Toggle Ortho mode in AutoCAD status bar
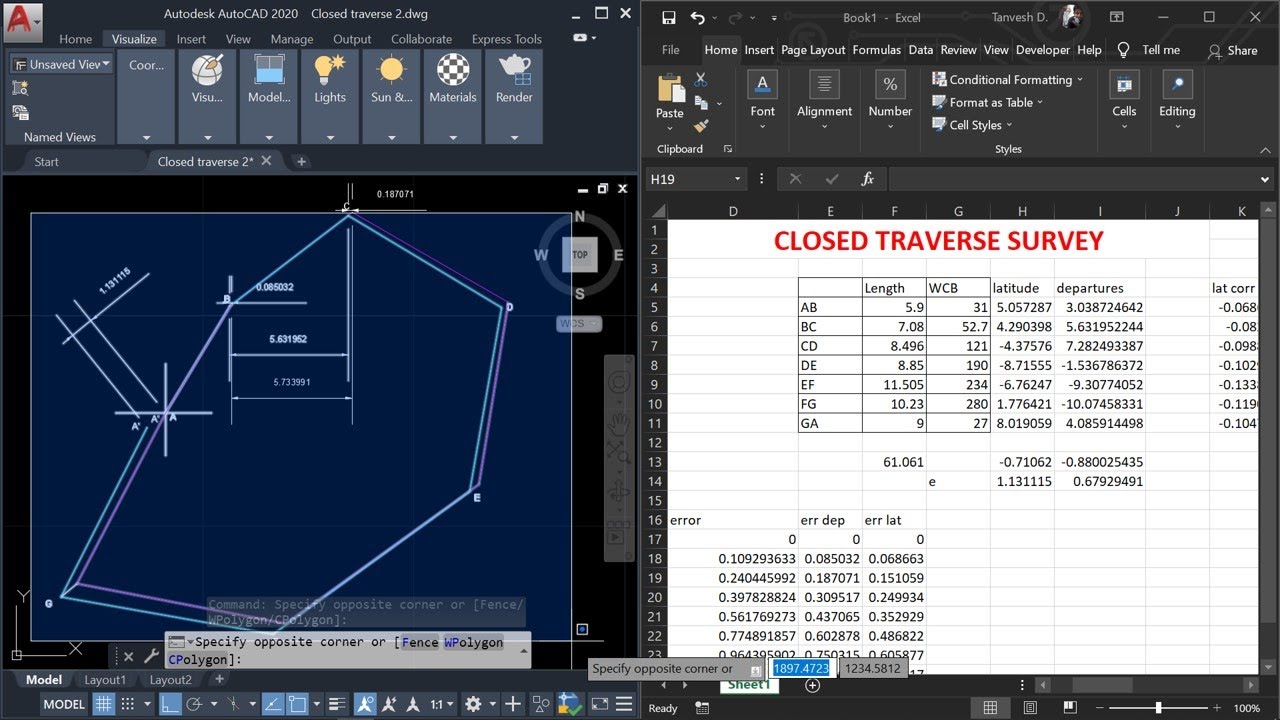 [x=171, y=704]
